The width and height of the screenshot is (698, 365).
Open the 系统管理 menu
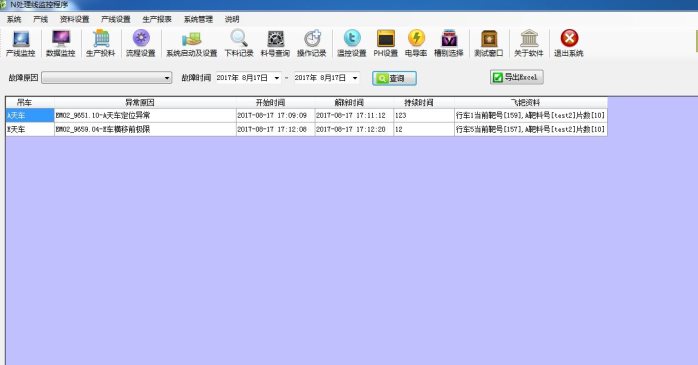coord(198,19)
